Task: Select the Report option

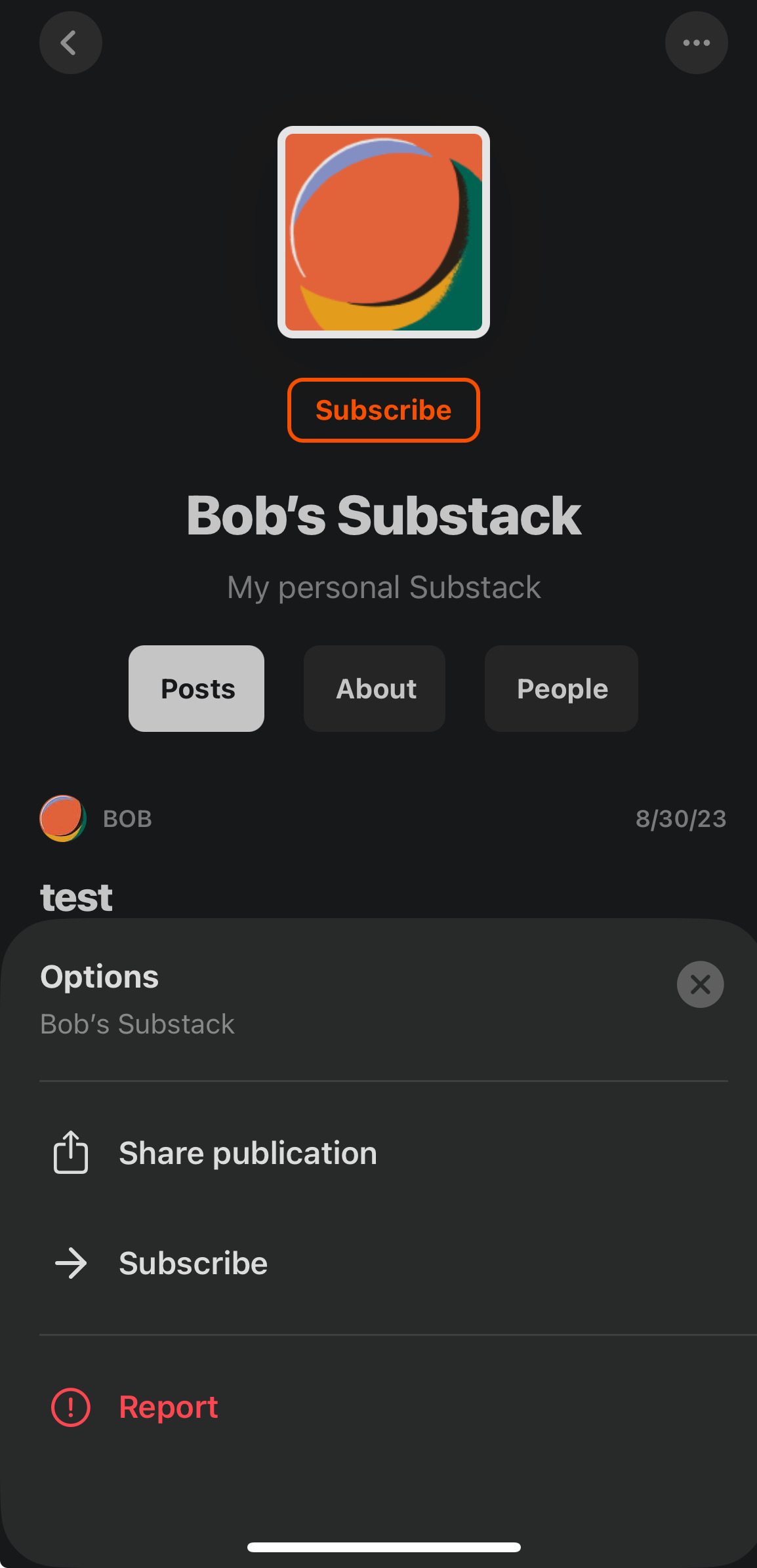Action: click(384, 1407)
